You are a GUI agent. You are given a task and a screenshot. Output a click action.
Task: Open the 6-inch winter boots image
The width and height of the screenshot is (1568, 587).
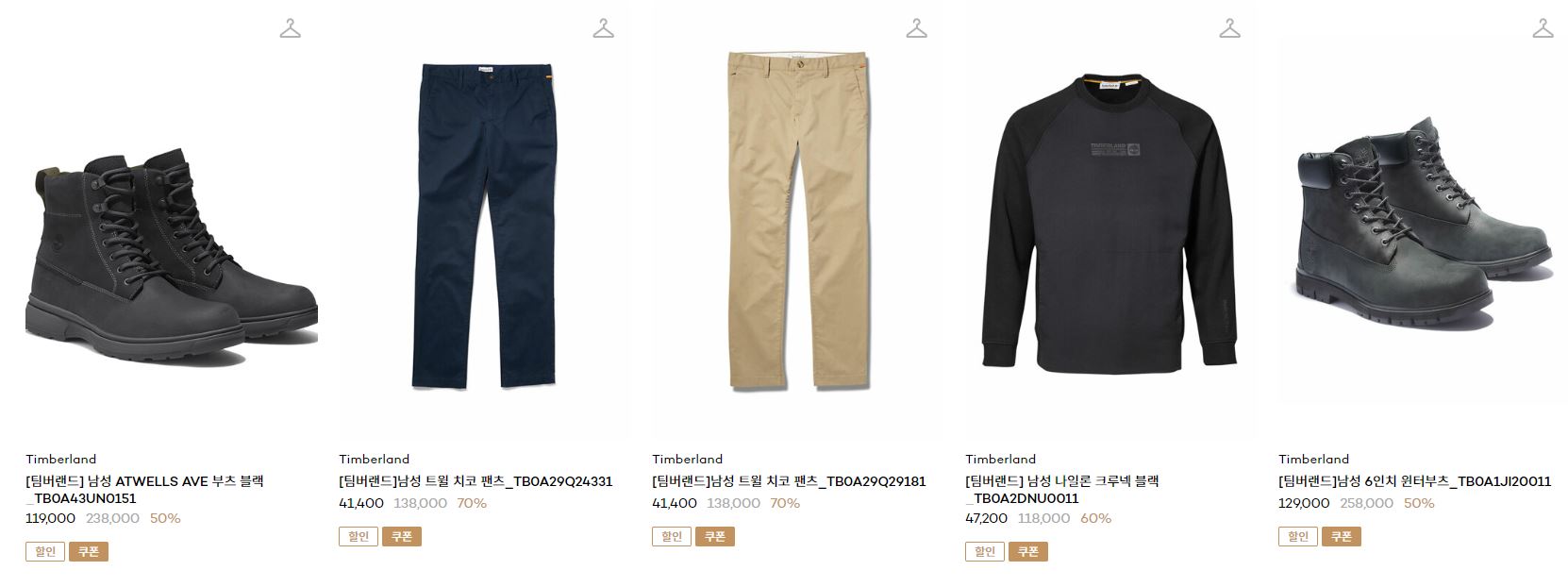tap(1423, 223)
